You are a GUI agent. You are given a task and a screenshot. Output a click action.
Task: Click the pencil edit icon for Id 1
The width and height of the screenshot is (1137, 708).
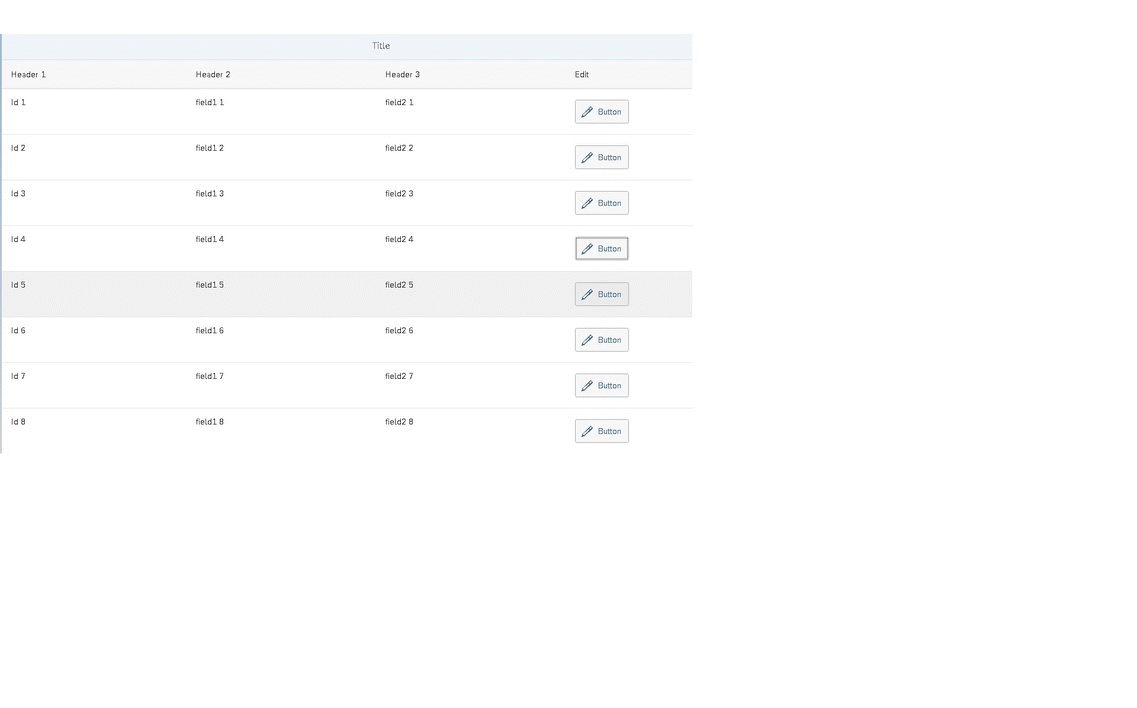(588, 111)
